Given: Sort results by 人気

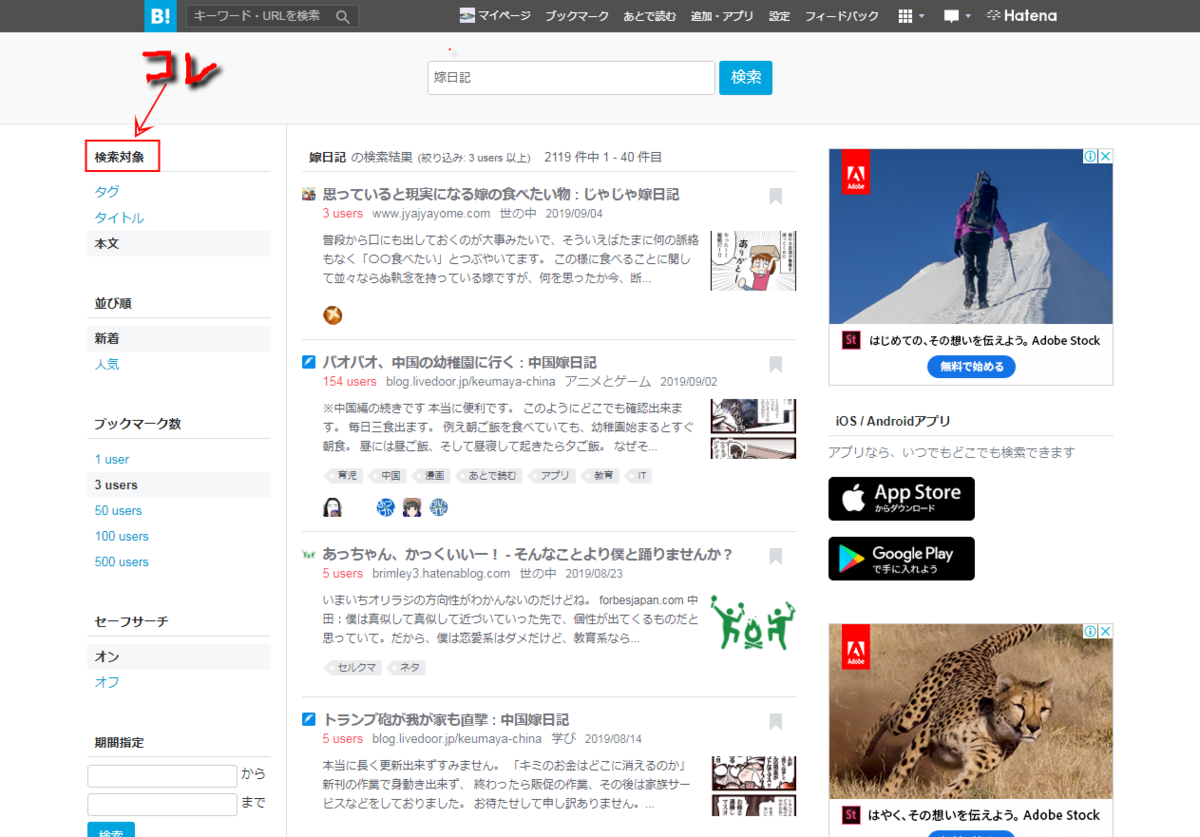Looking at the screenshot, I should 107,364.
